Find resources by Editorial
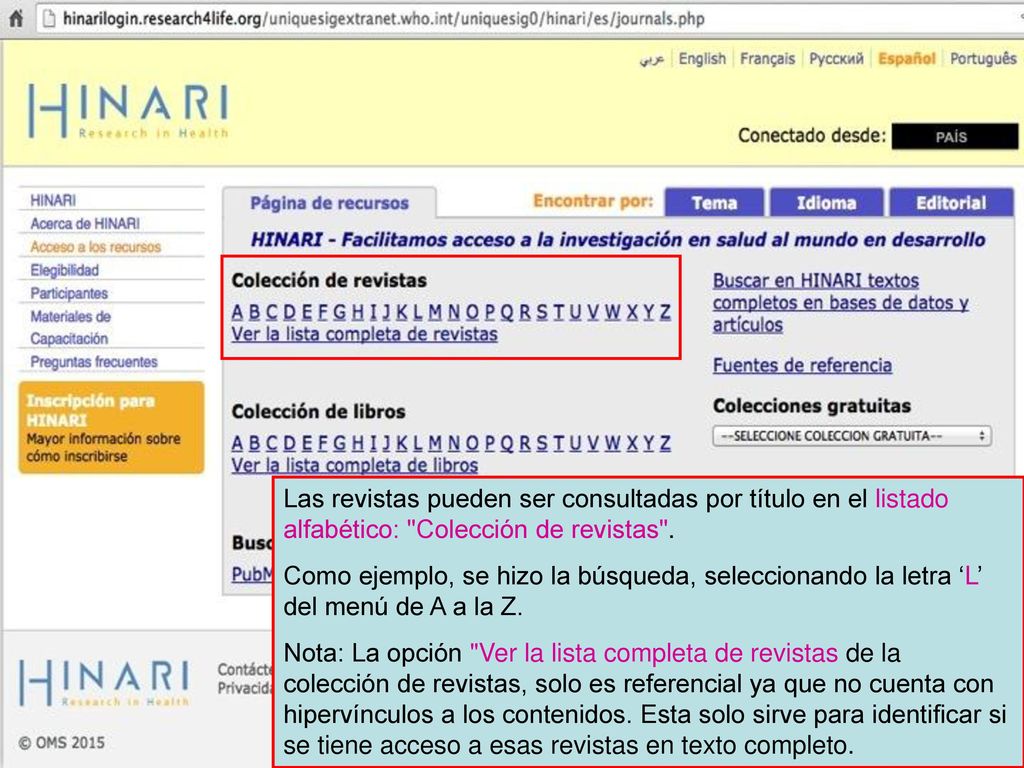 [951, 203]
